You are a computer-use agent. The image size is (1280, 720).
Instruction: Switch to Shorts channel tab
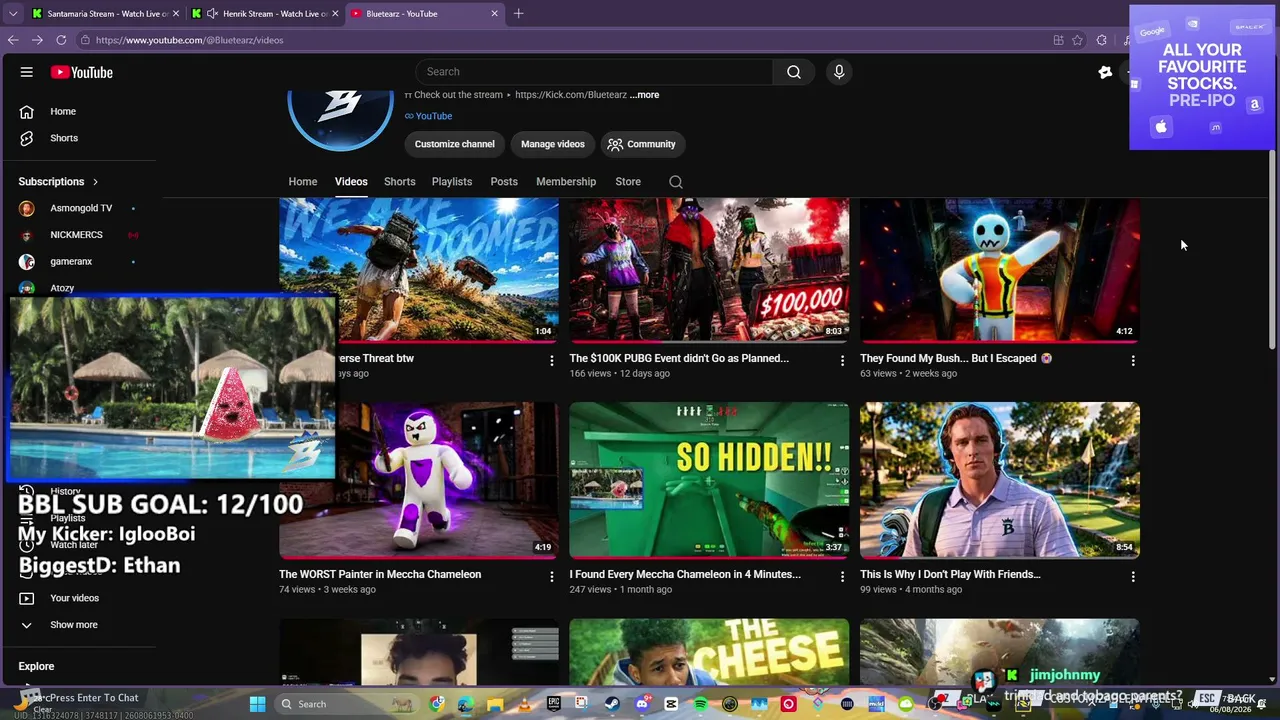tap(399, 182)
